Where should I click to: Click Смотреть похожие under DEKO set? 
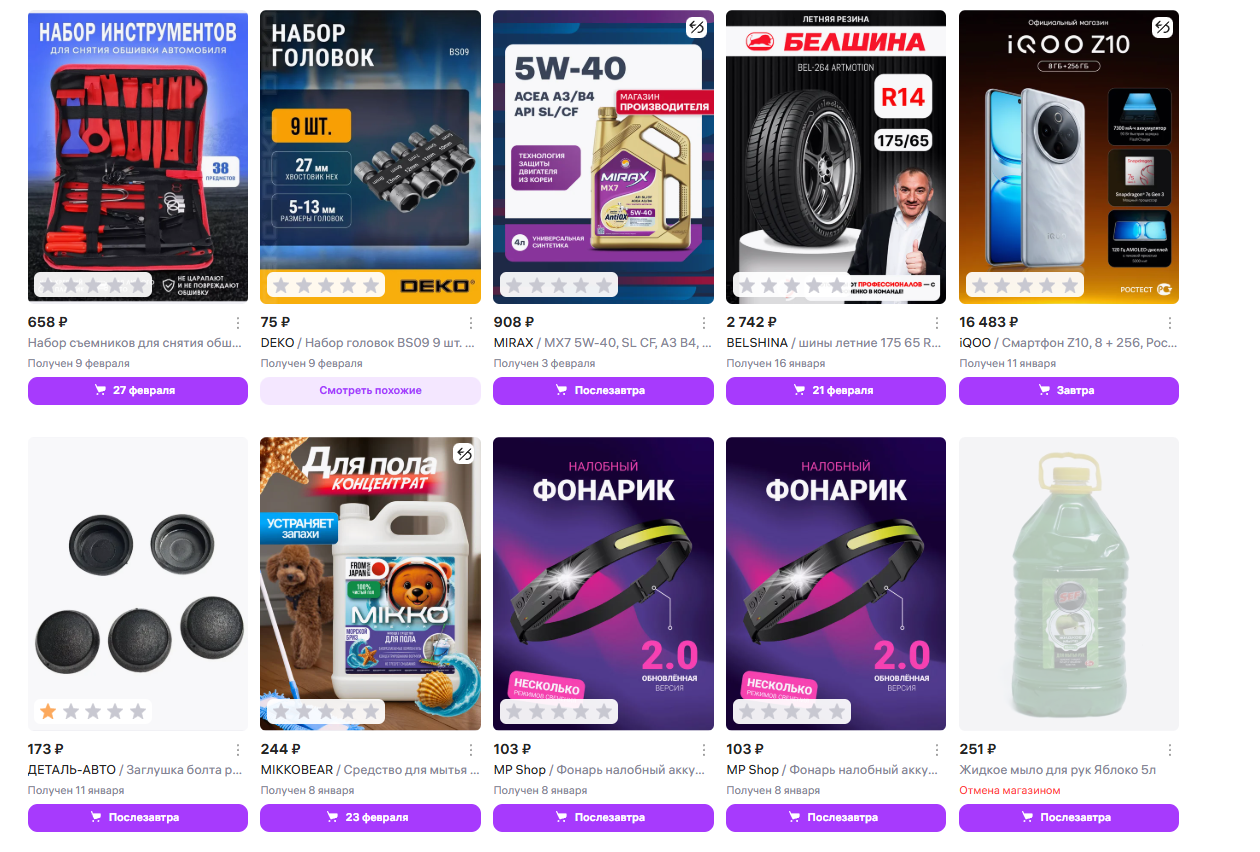(371, 391)
